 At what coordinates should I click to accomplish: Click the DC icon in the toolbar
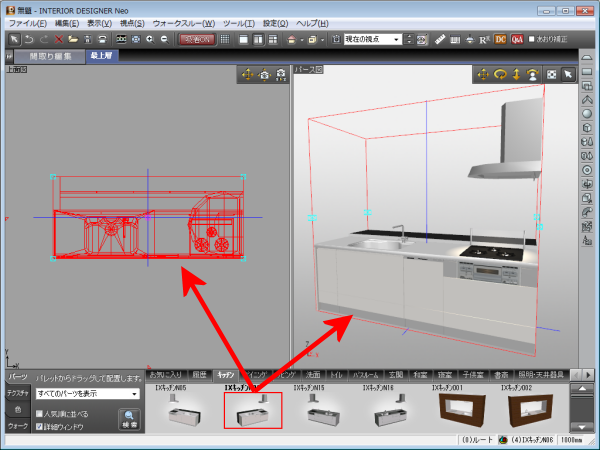pos(500,39)
